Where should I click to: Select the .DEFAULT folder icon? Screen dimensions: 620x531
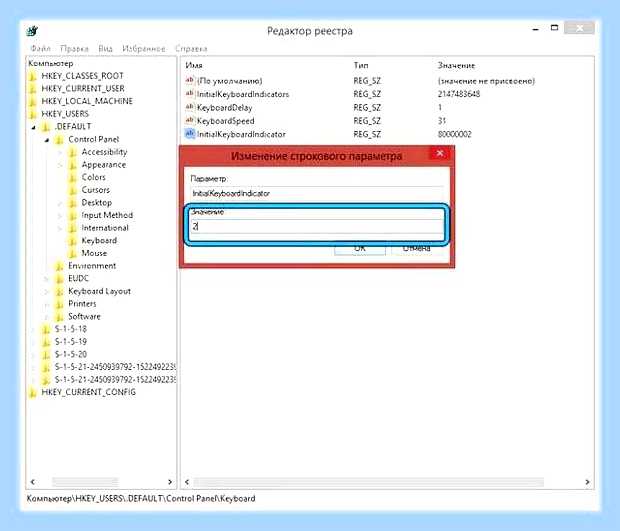click(x=46, y=127)
